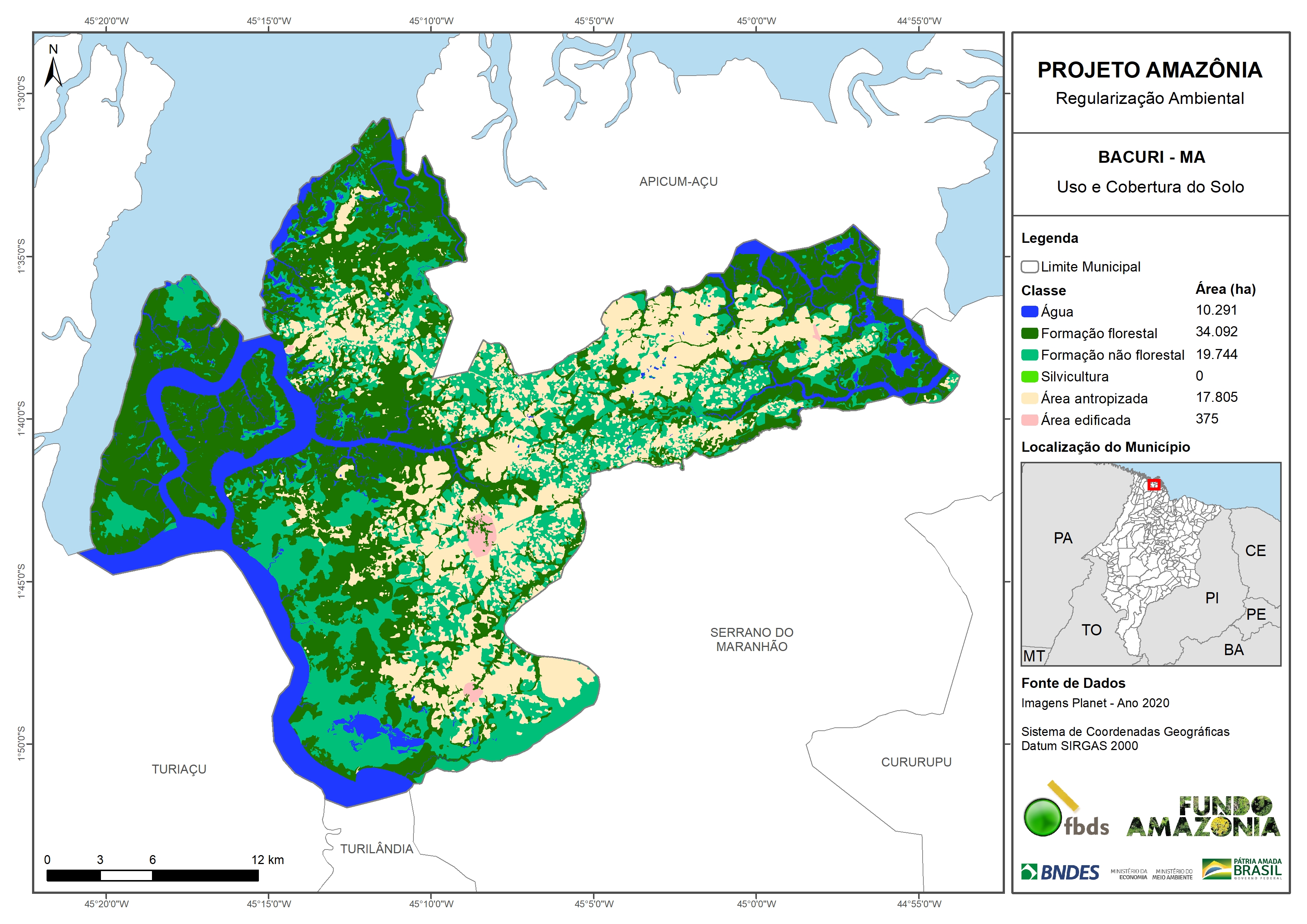Click the north arrow compass icon
The width and height of the screenshot is (1307, 924).
[53, 71]
